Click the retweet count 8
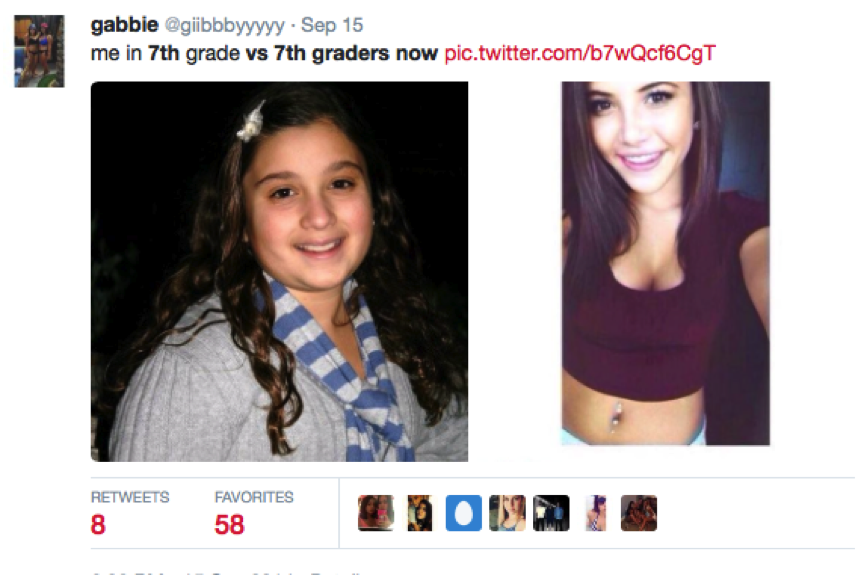 tap(98, 524)
